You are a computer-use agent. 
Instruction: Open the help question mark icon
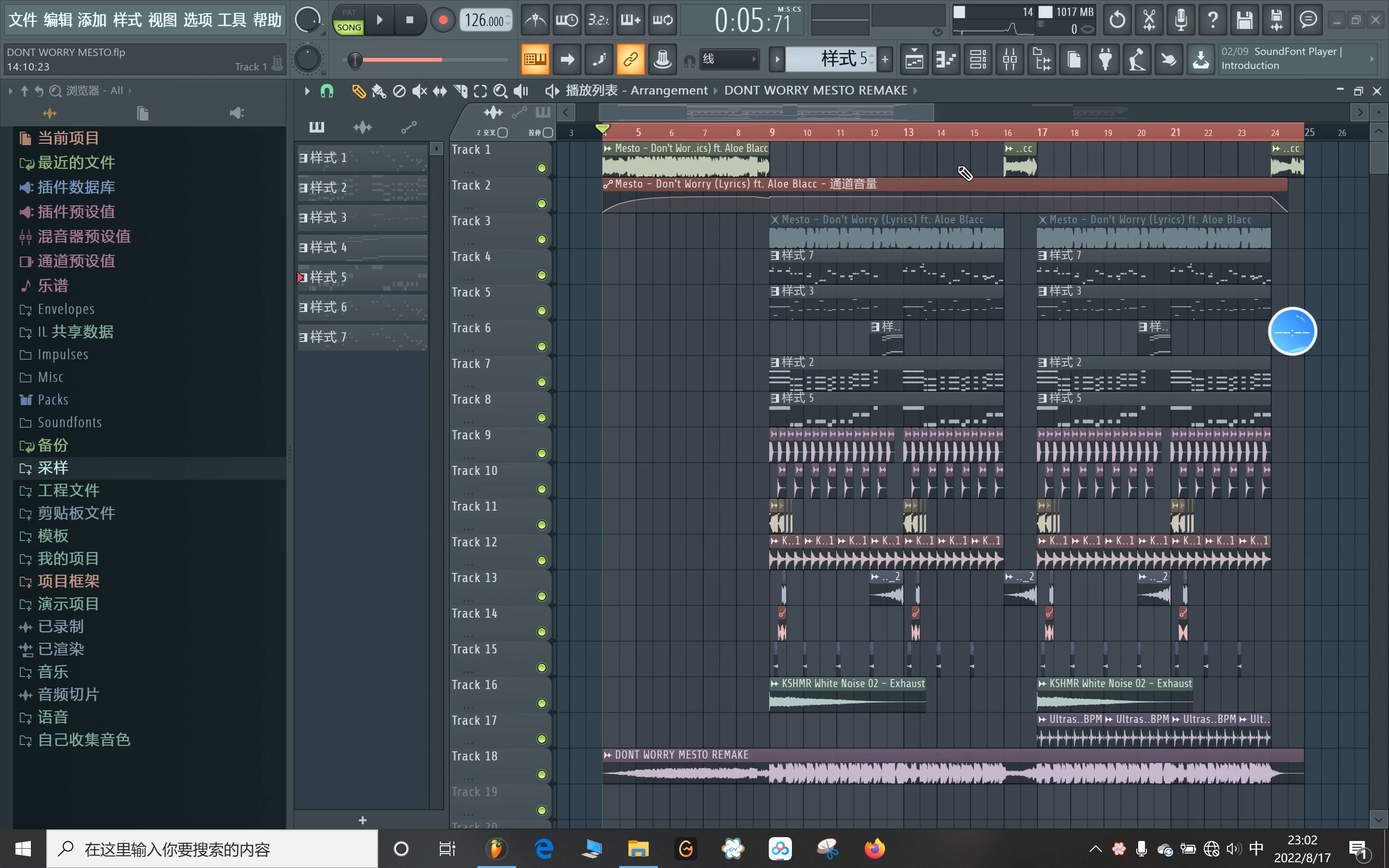coord(1213,20)
